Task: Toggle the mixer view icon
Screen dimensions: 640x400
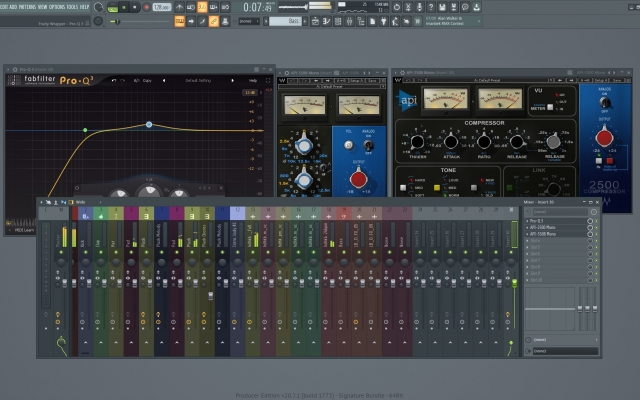Action: (x=349, y=21)
